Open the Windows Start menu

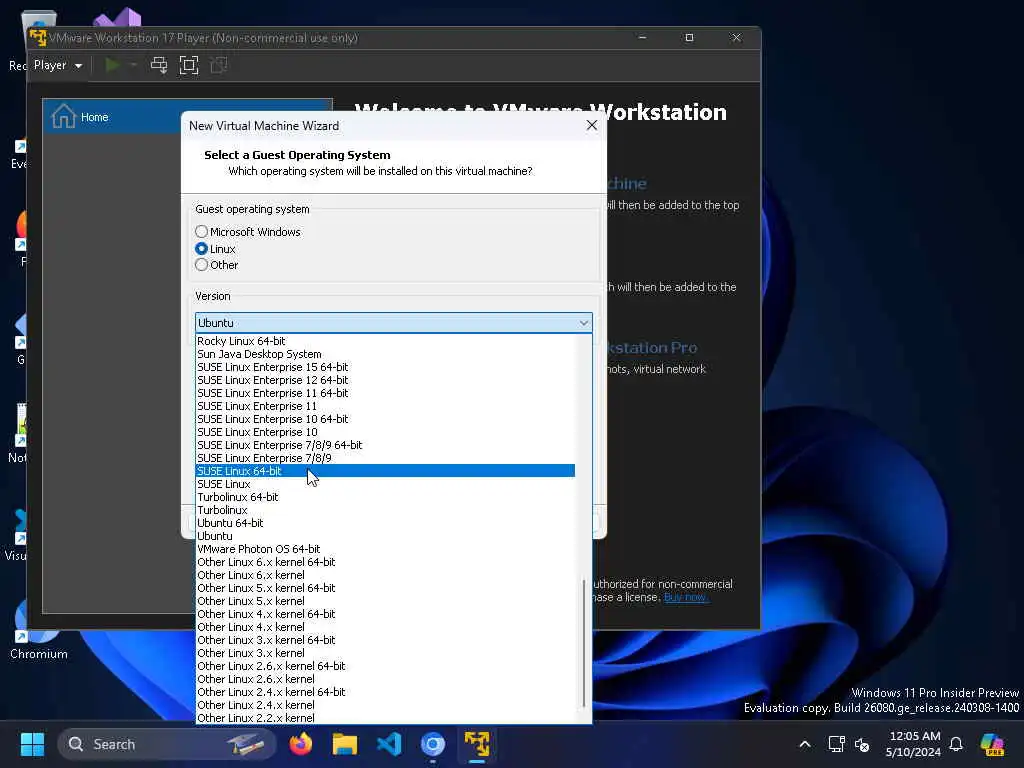(32, 744)
